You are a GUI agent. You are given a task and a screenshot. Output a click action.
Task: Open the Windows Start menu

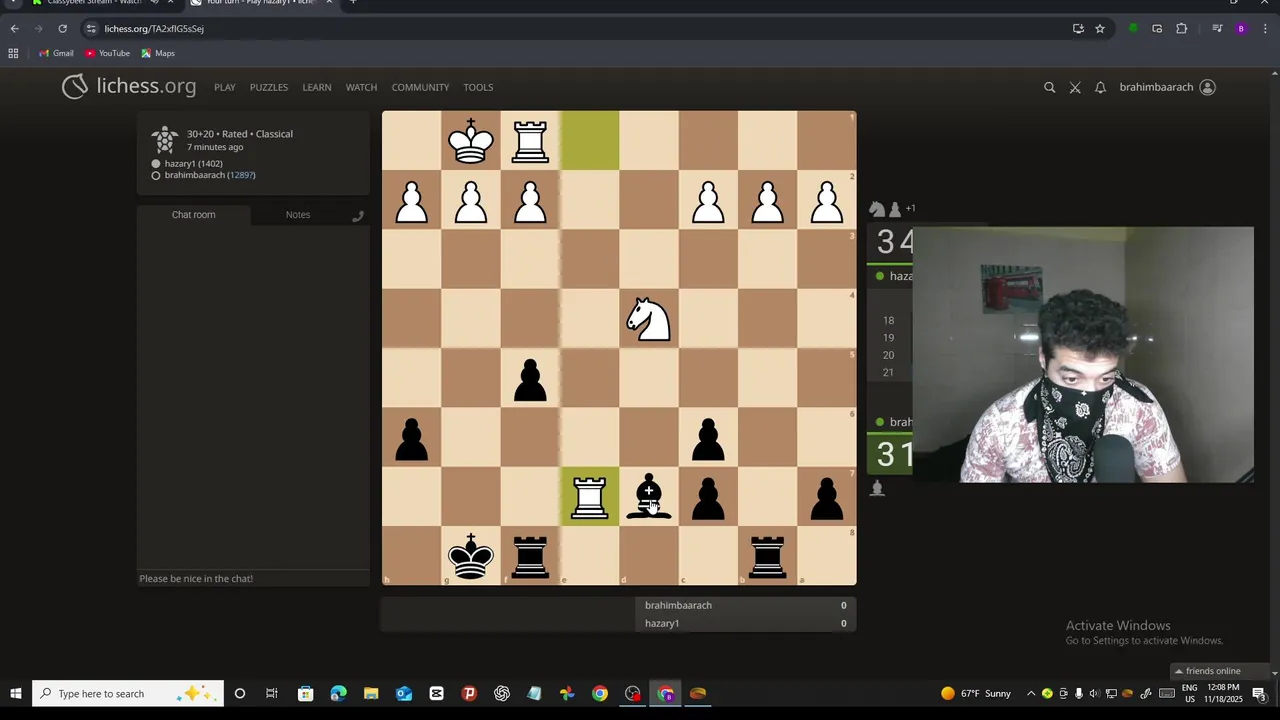[16, 694]
